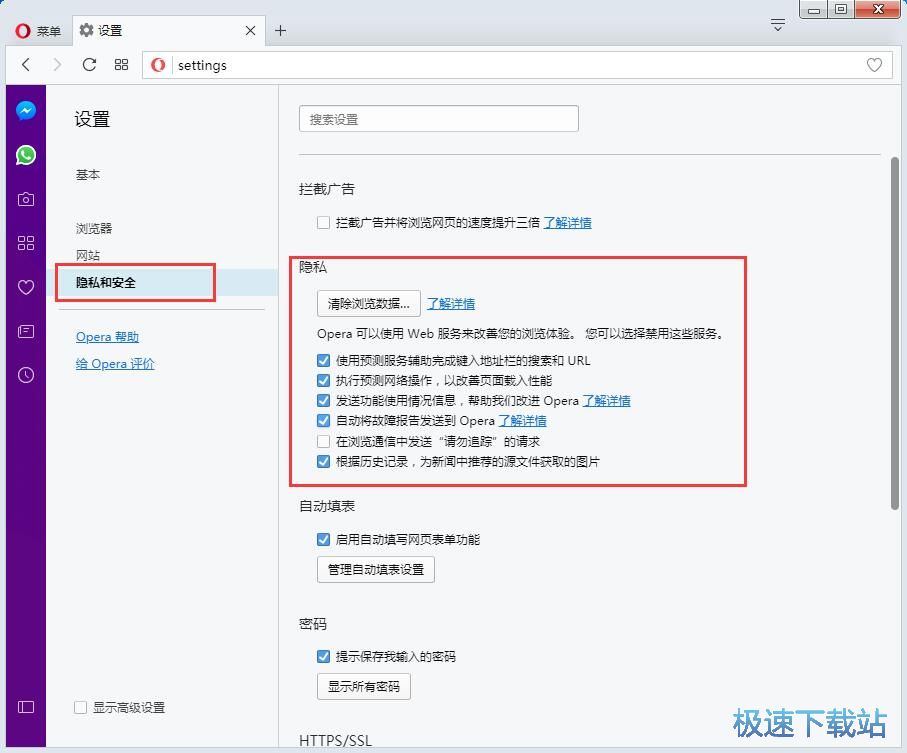This screenshot has width=907, height=753.
Task: Go forward to the next page
Action: (57, 64)
